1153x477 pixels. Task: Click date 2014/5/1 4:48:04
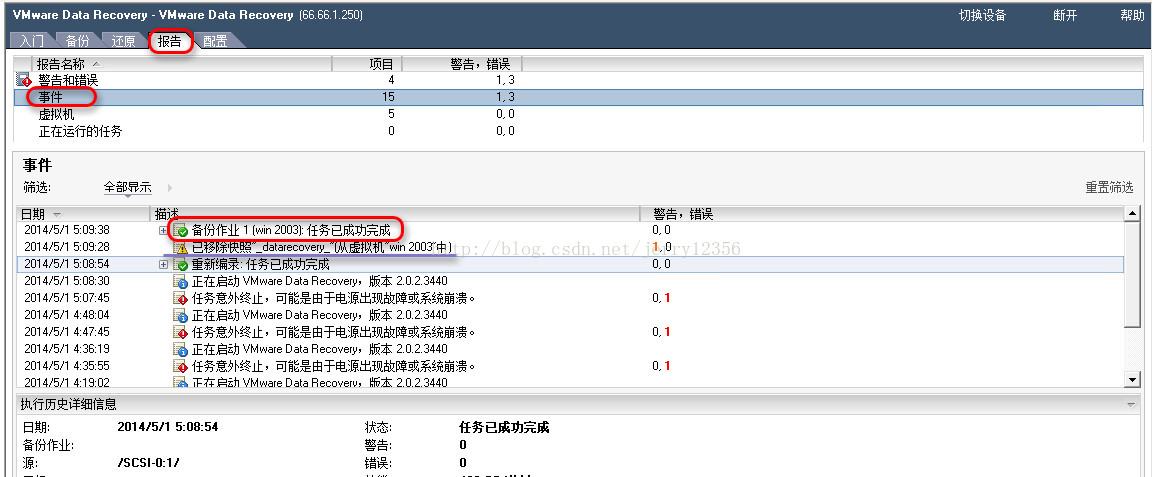tap(67, 315)
